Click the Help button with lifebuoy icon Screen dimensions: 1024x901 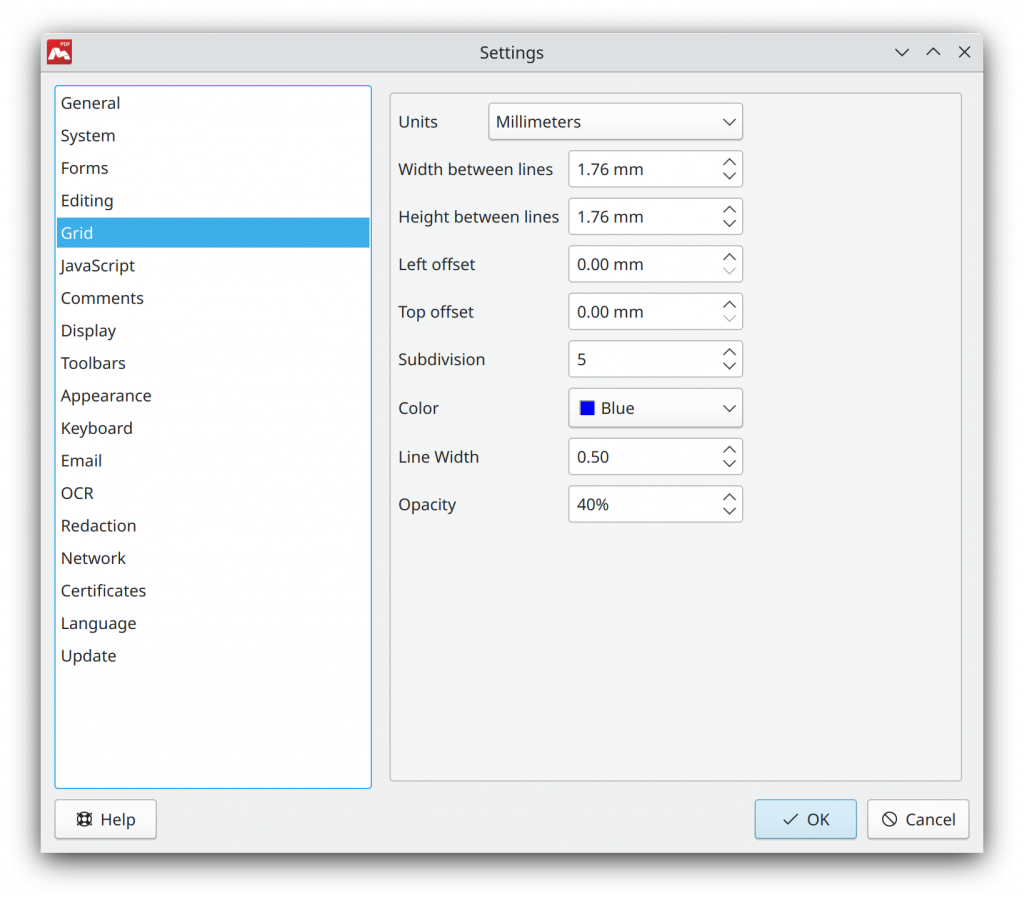pos(105,819)
